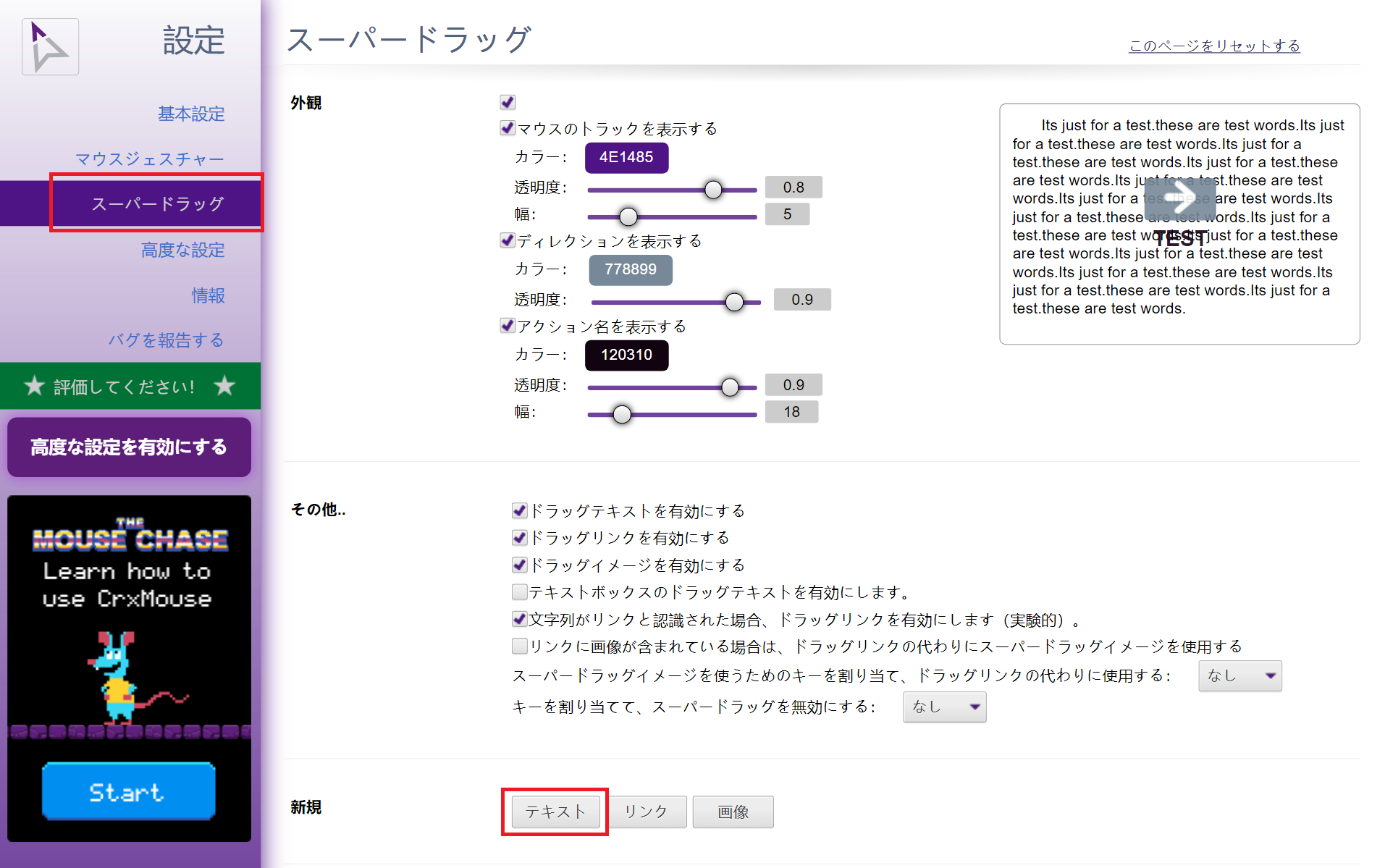Toggle ディレクションを表示する checkbox
This screenshot has height=868, width=1385.
click(x=508, y=240)
